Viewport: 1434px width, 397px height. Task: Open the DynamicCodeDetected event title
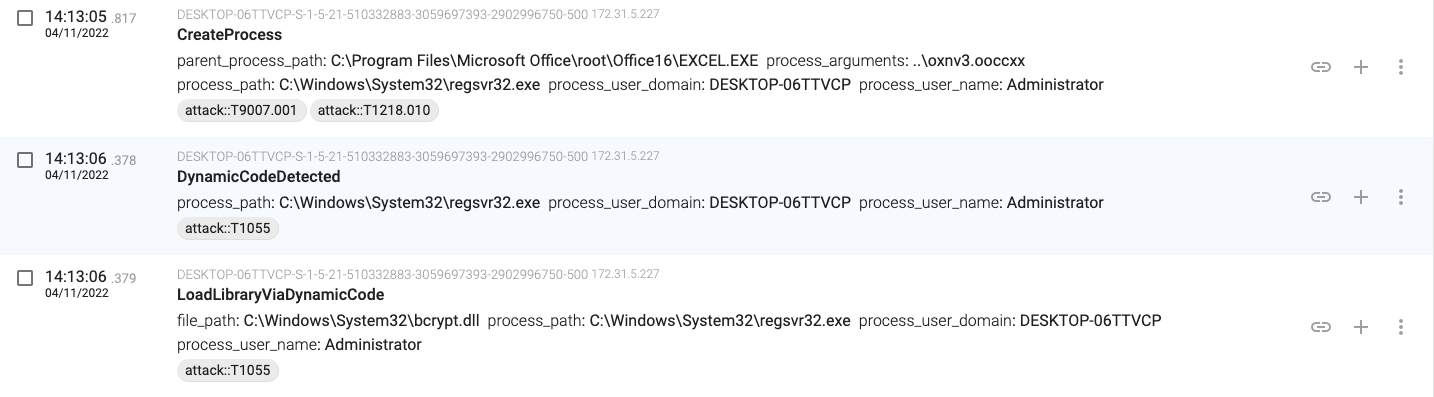259,177
